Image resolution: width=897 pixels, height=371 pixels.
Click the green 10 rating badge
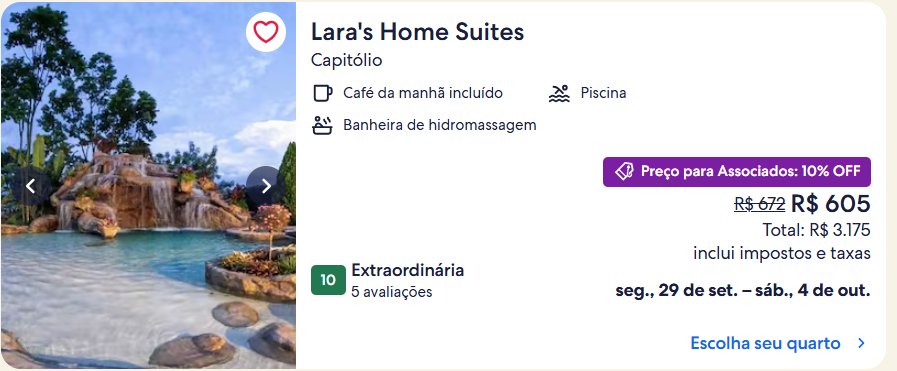(328, 280)
